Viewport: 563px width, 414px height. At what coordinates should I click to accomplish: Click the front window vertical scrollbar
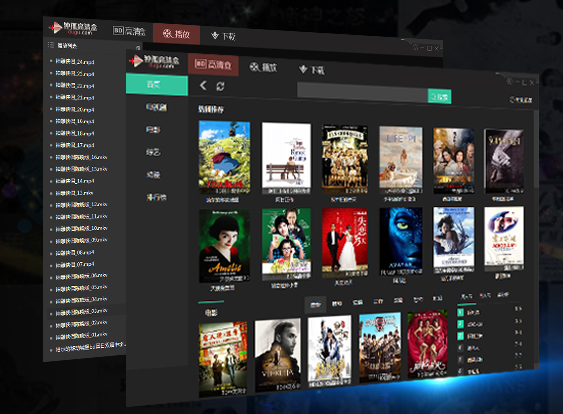536,149
